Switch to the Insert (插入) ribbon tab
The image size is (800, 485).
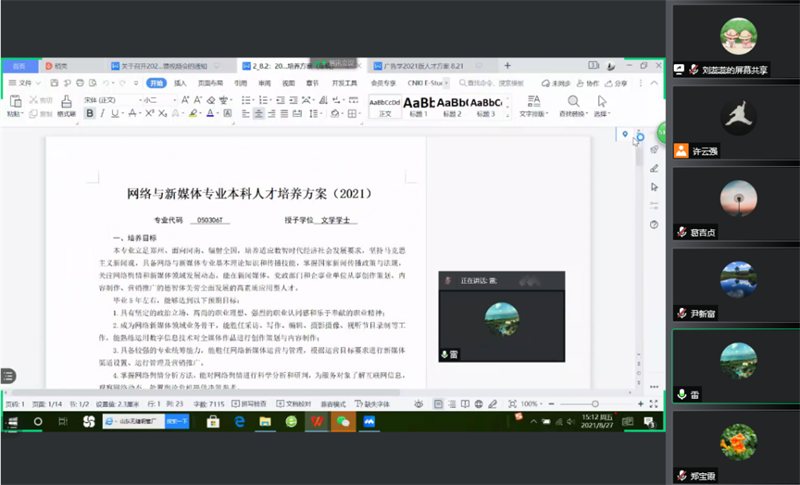coord(180,83)
